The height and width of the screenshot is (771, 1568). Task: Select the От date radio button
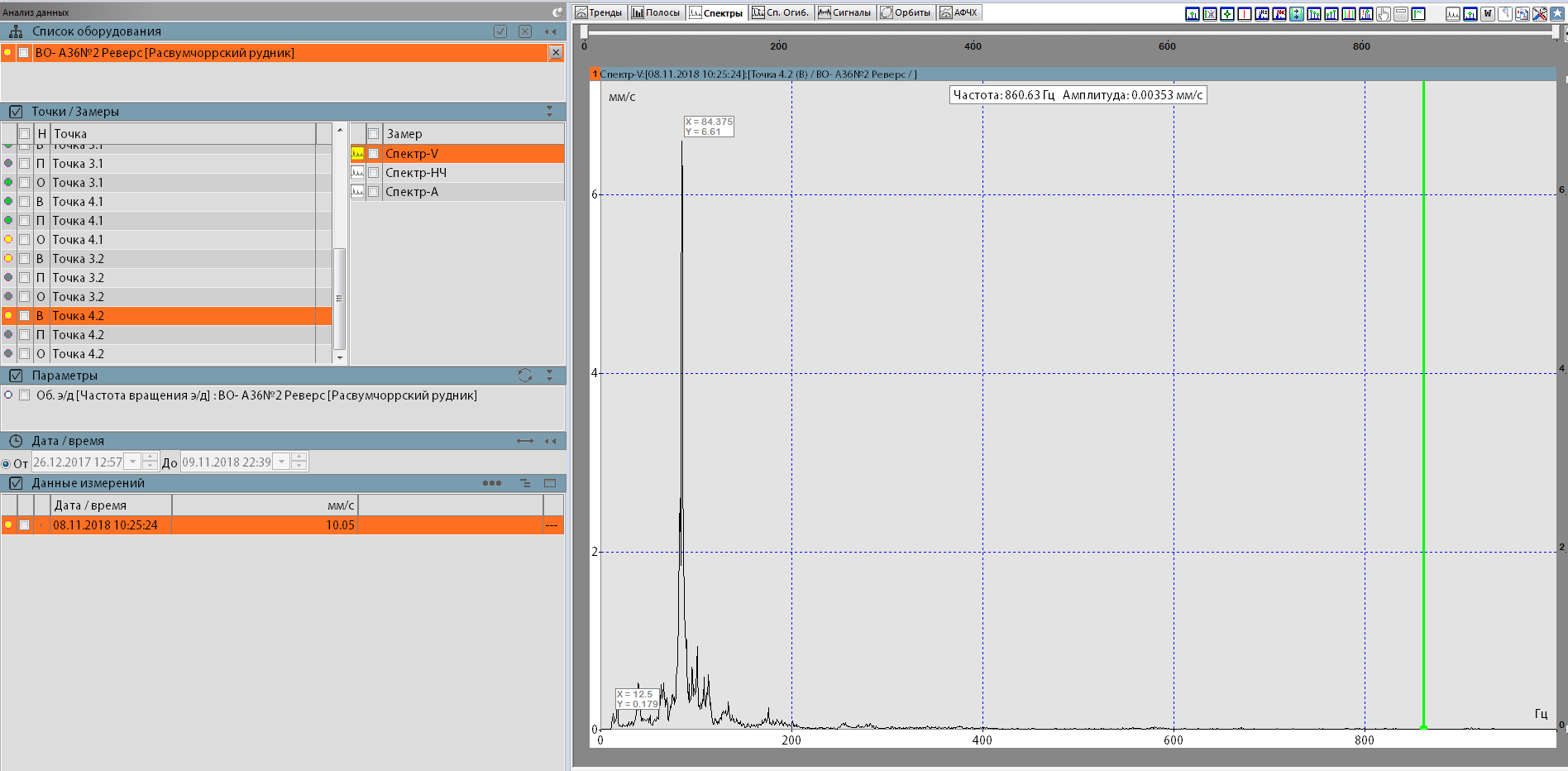[6, 464]
